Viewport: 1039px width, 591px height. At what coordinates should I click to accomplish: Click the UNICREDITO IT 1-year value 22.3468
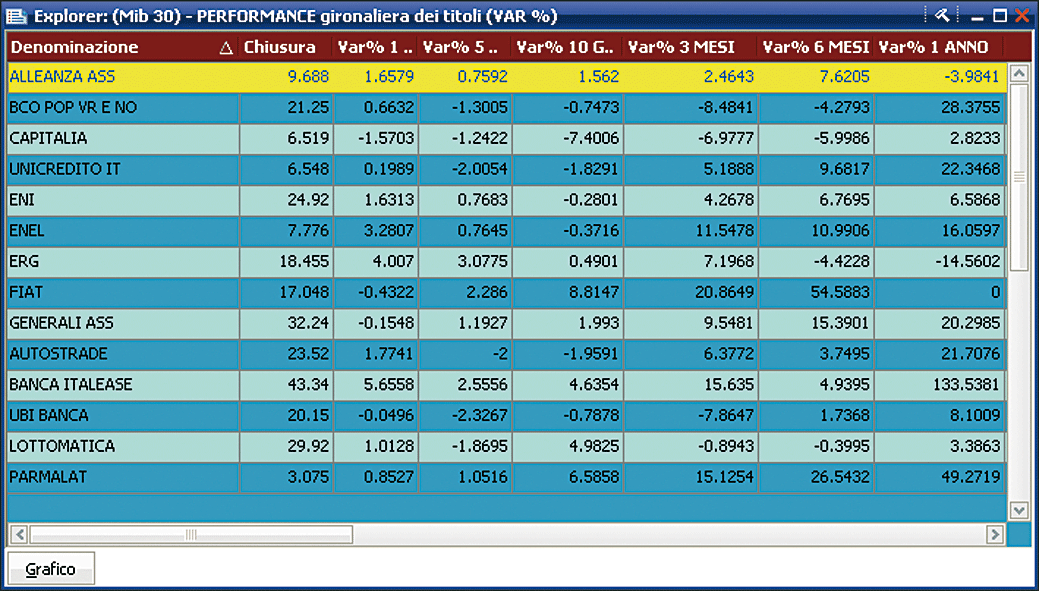pyautogui.click(x=971, y=169)
